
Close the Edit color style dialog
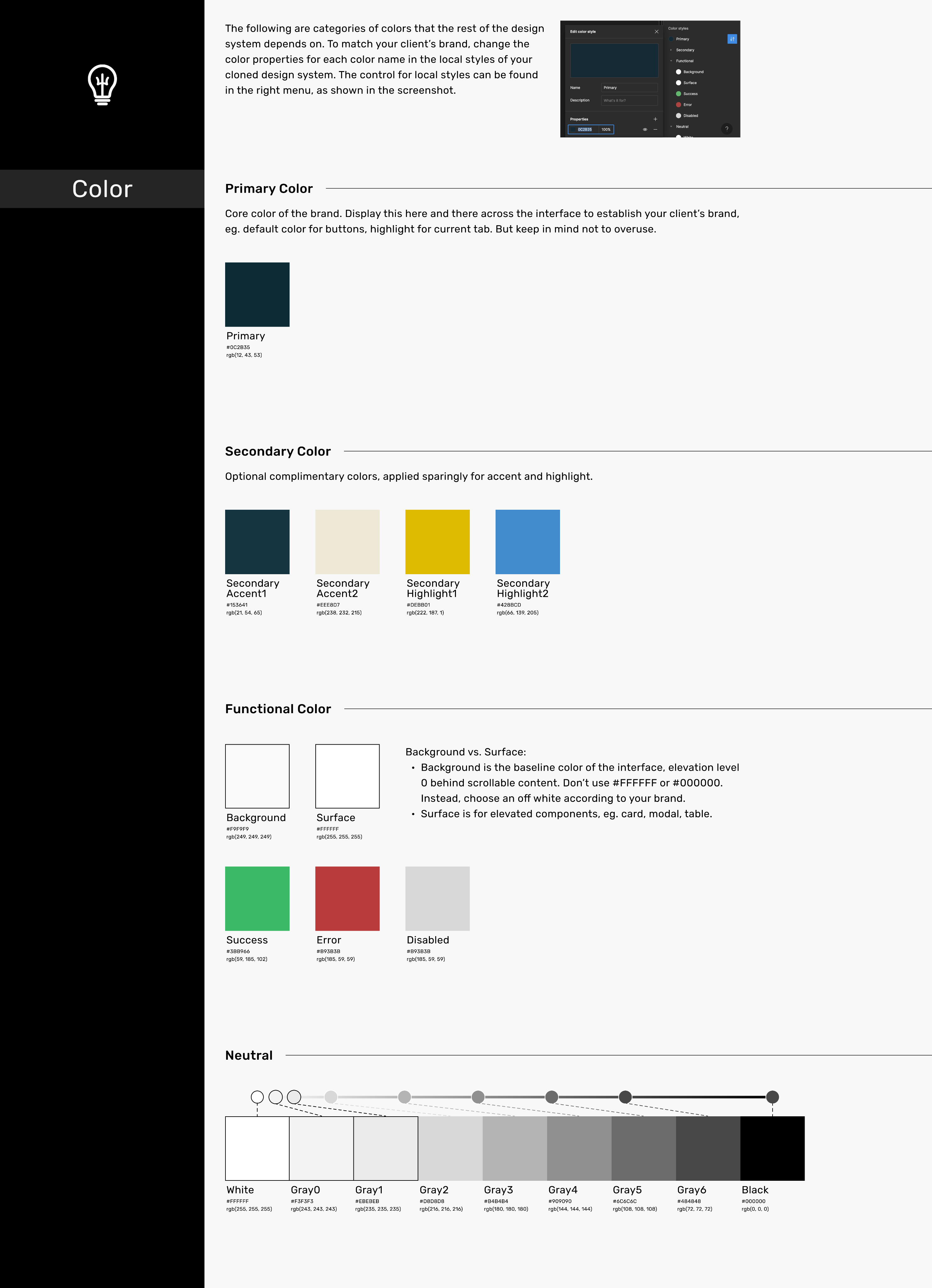[x=657, y=32]
